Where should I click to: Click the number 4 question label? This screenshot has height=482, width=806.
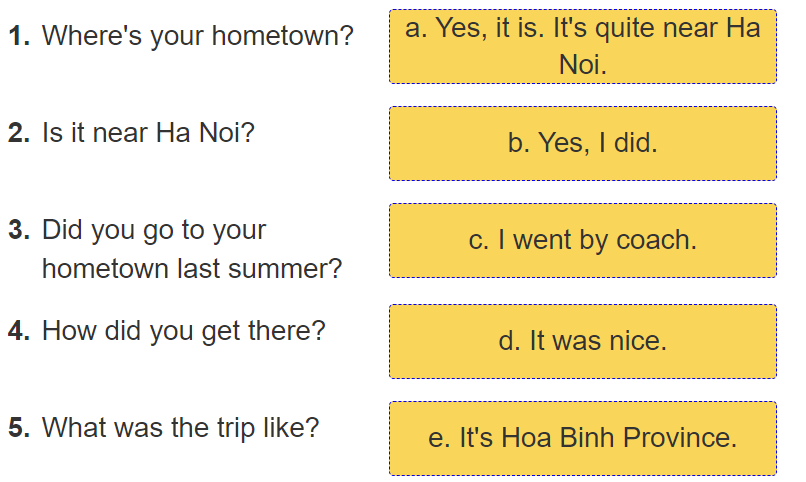pyautogui.click(x=19, y=330)
